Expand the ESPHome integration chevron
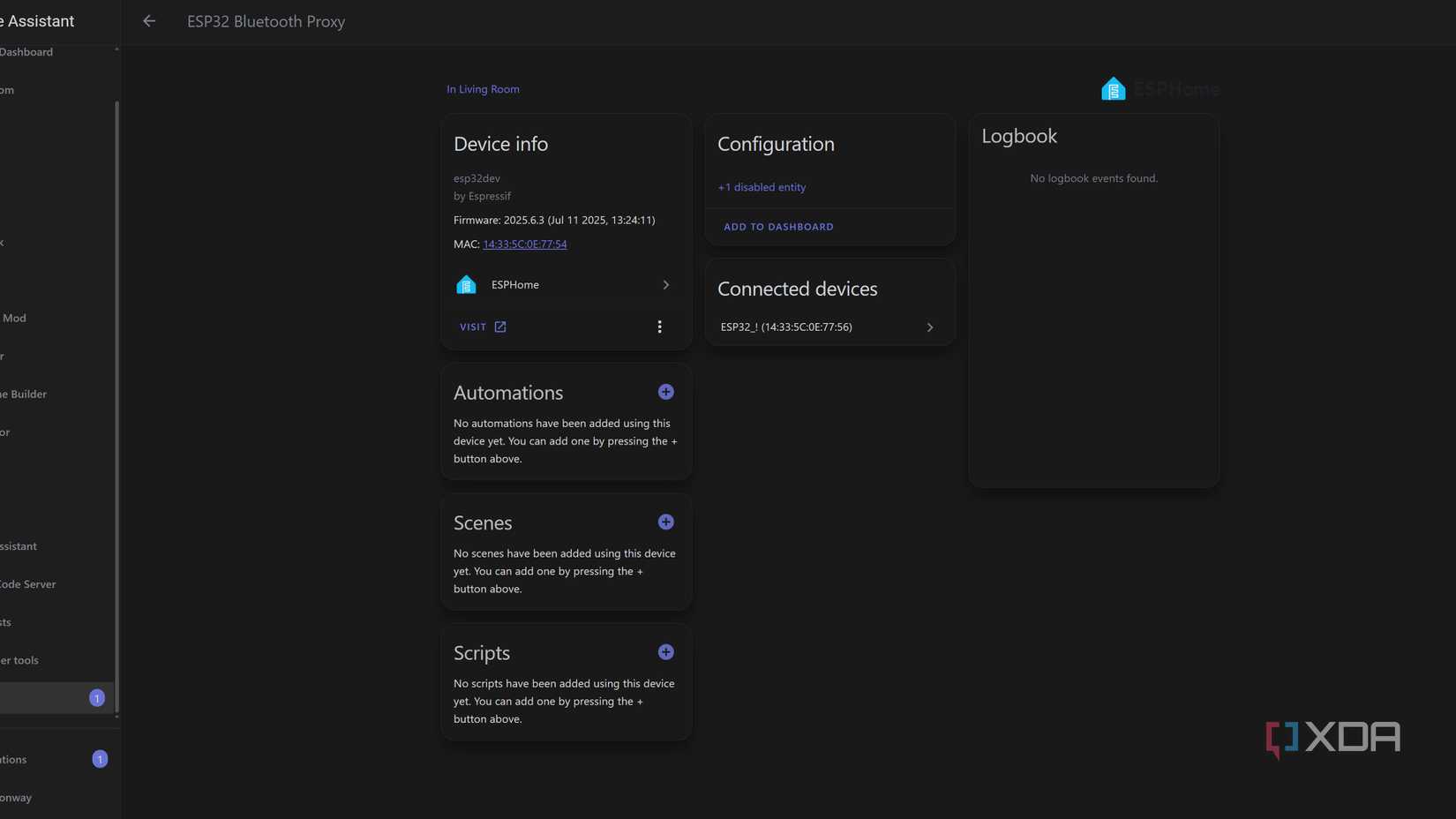This screenshot has width=1456, height=819. [666, 285]
